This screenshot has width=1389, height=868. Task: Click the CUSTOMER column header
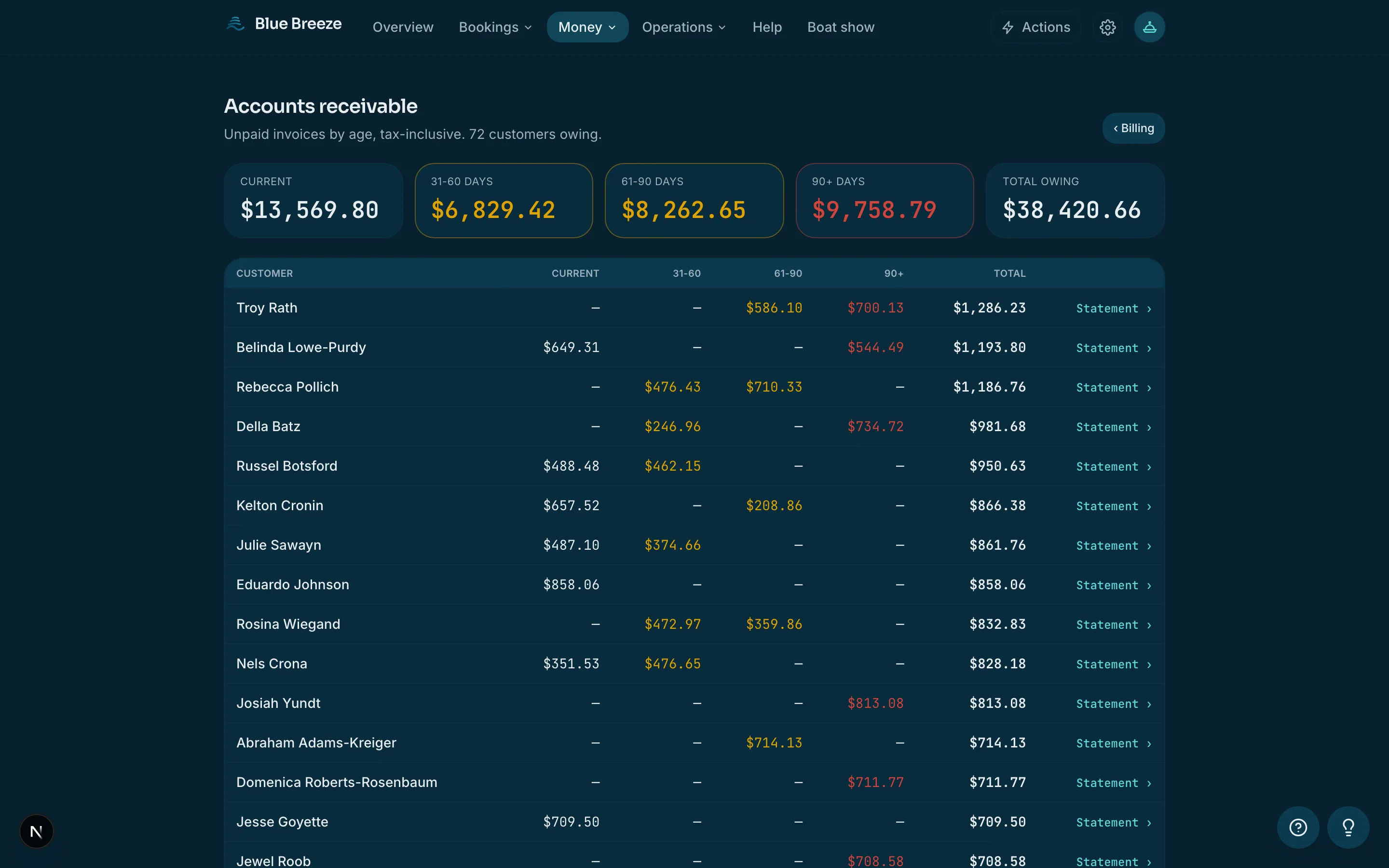pyautogui.click(x=265, y=273)
